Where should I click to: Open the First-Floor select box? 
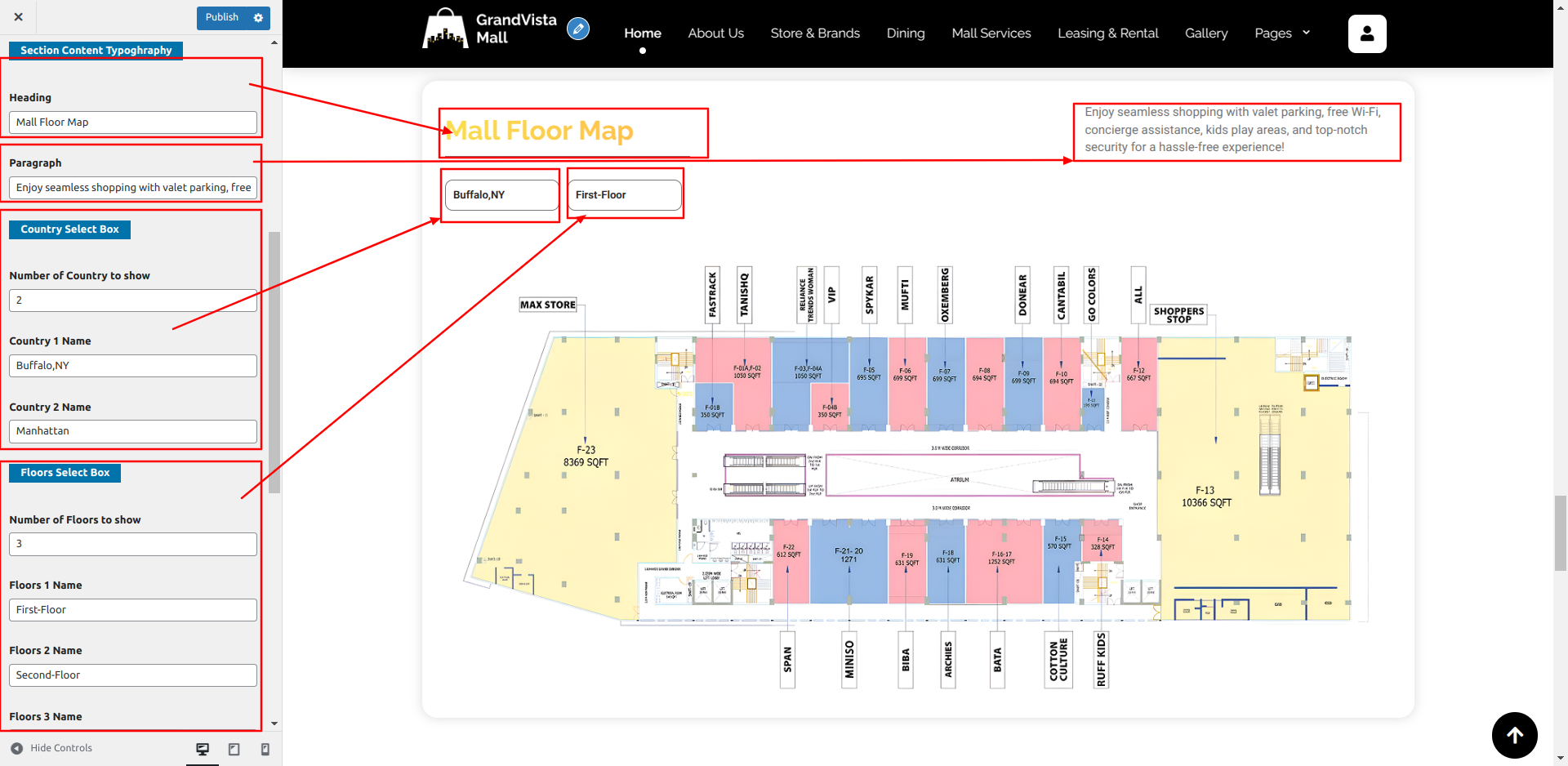[624, 195]
